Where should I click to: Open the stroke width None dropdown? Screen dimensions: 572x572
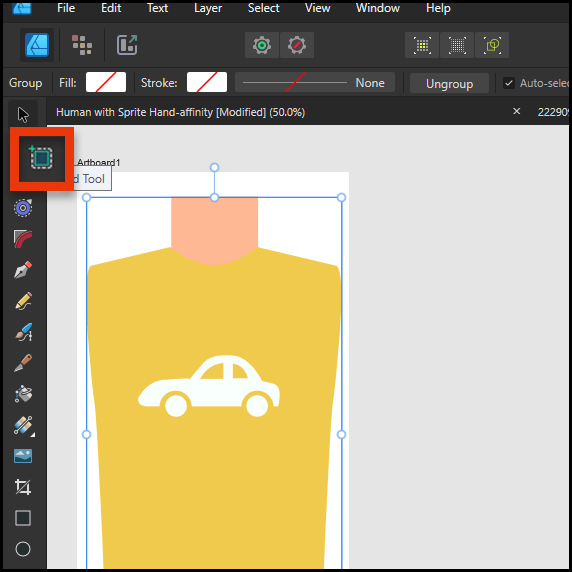315,82
